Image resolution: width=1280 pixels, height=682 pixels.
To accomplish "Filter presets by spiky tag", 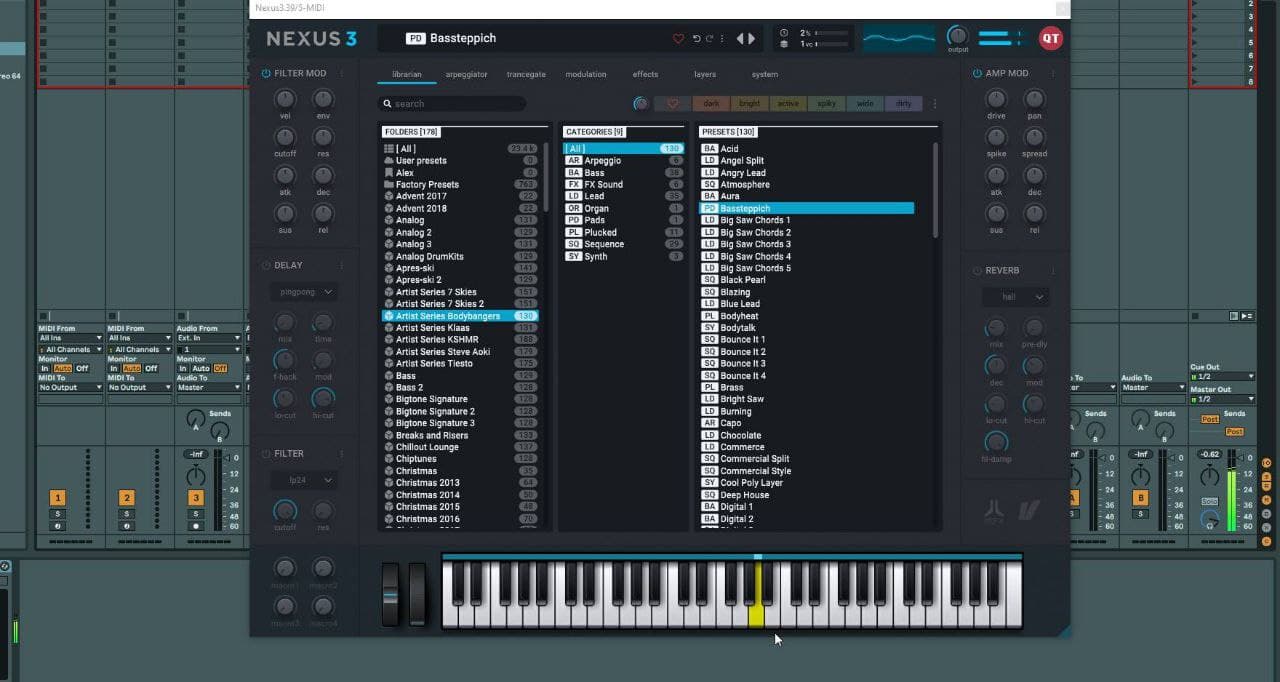I will coord(826,103).
